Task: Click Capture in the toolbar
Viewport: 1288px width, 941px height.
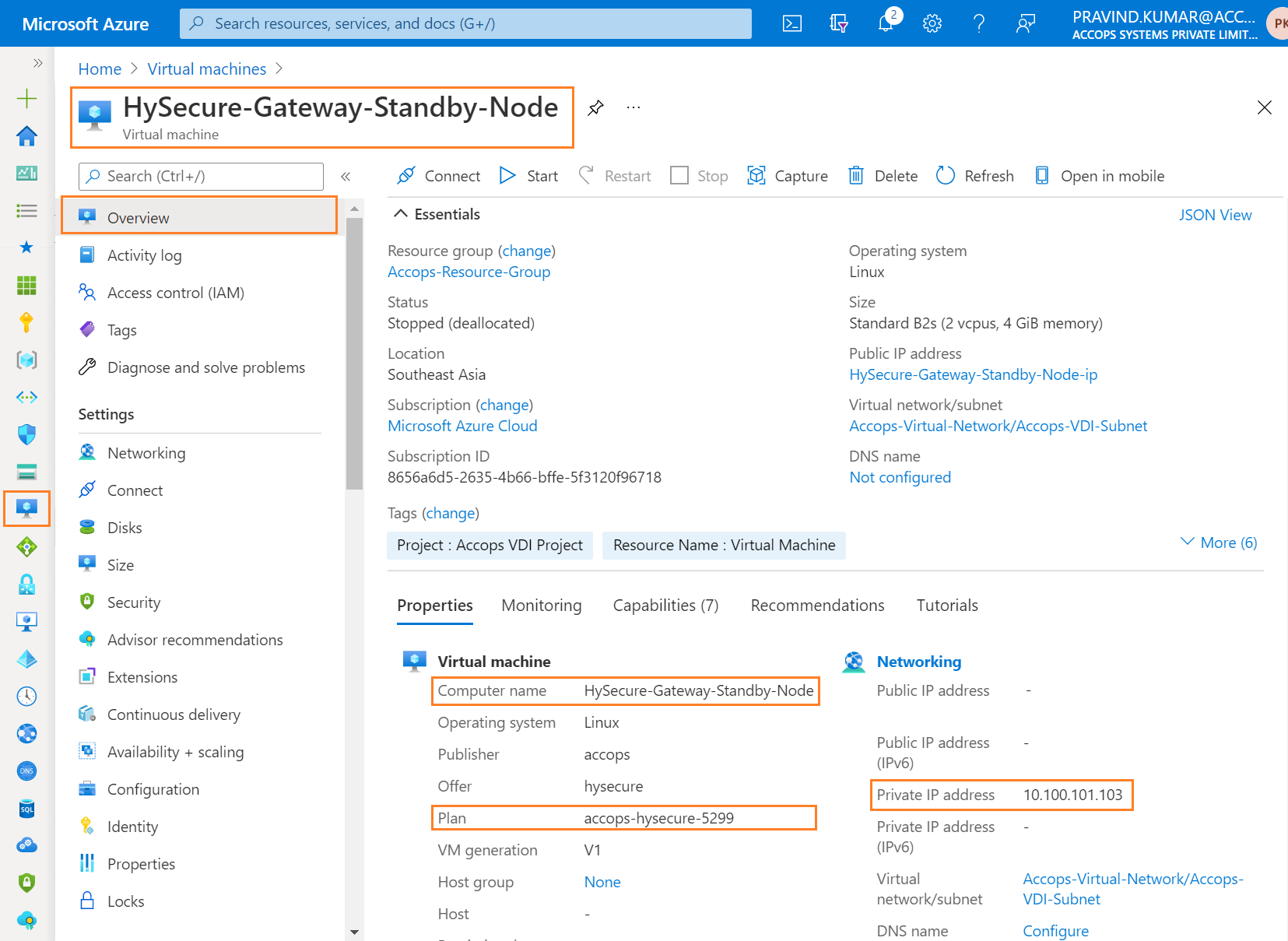Action: tap(788, 176)
